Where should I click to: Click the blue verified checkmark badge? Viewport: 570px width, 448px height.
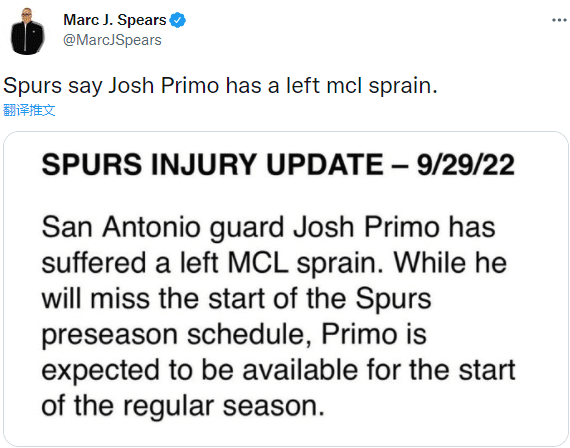coord(177,20)
